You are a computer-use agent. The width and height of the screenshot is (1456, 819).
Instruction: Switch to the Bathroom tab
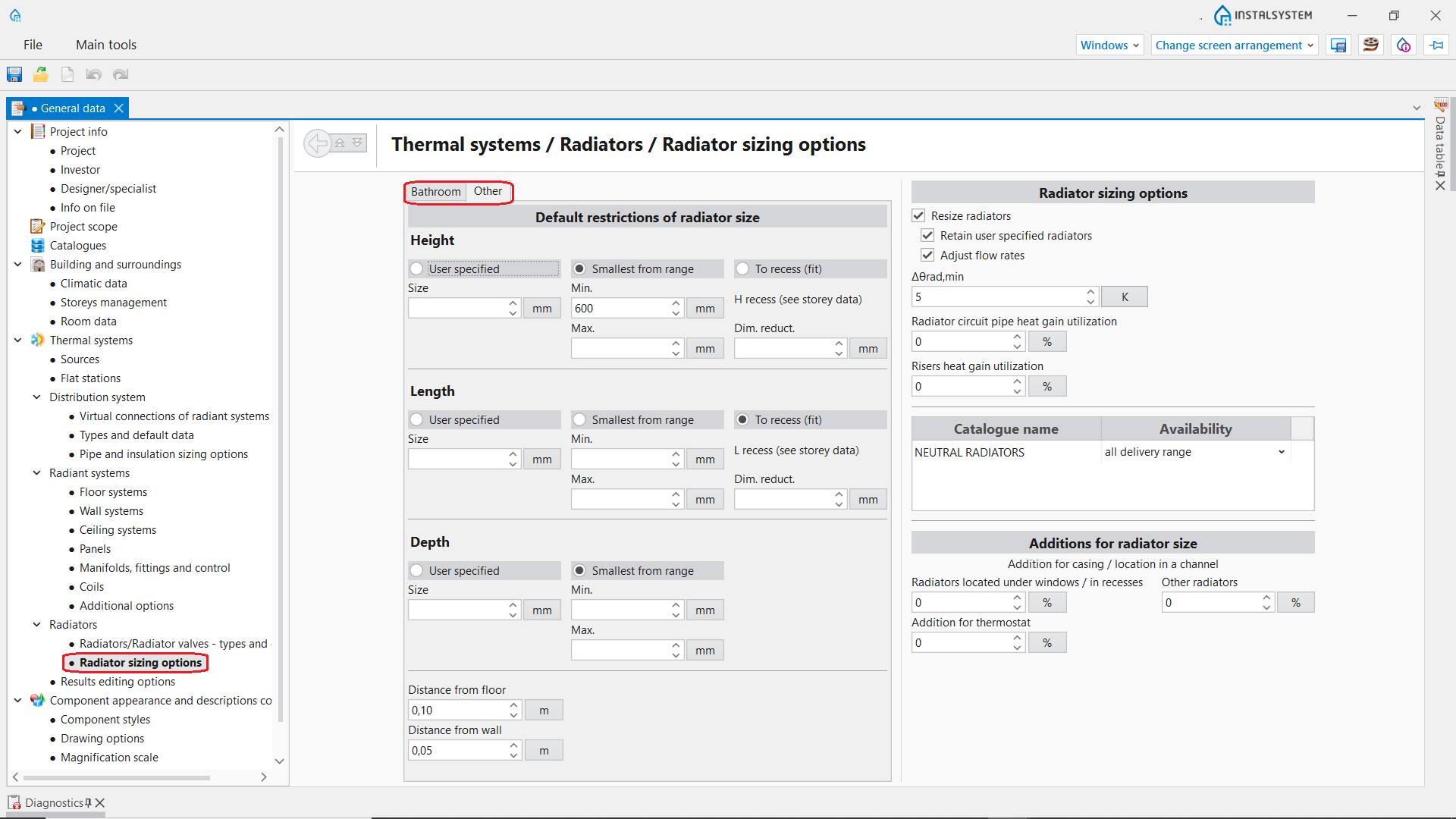pyautogui.click(x=435, y=192)
